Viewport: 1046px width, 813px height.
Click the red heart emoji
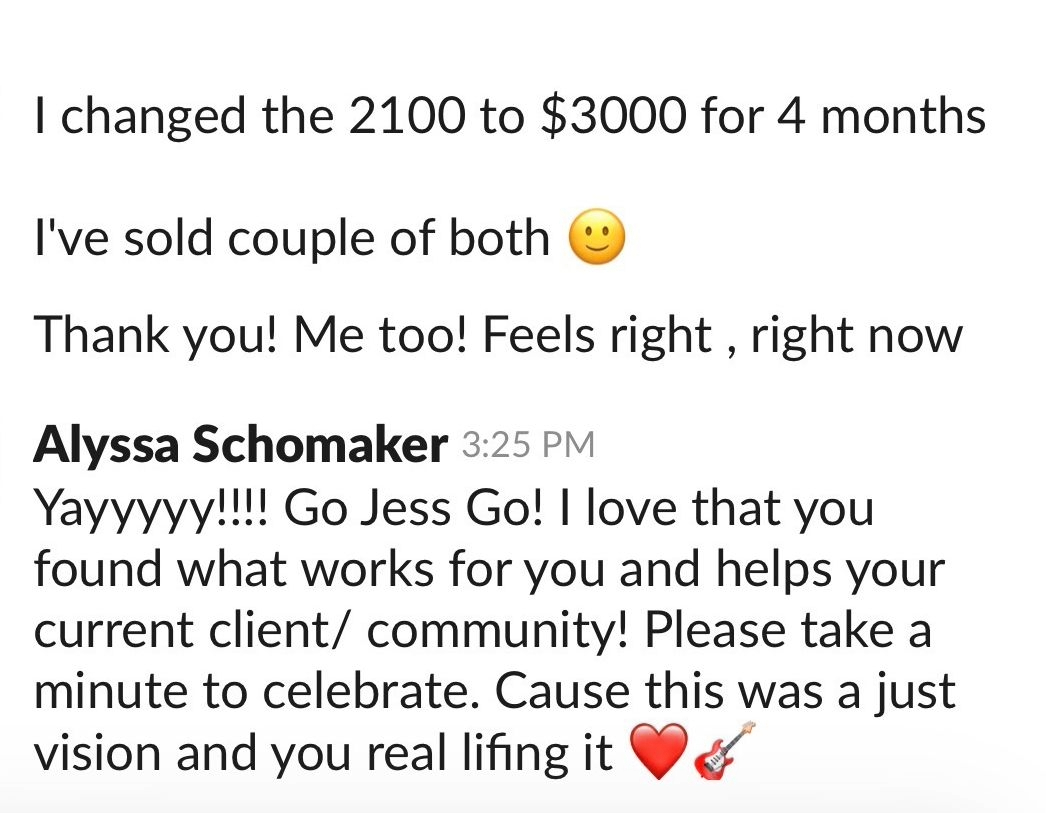[661, 752]
